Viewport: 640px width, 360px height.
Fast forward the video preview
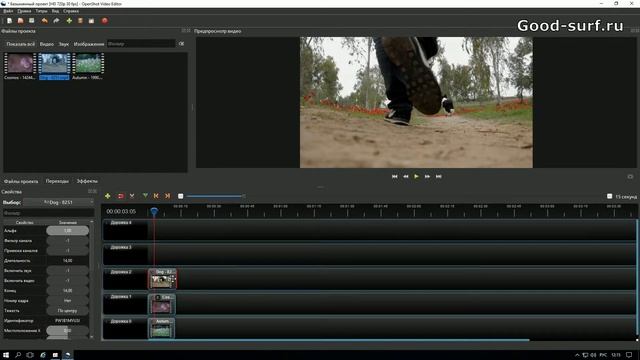[x=427, y=177]
